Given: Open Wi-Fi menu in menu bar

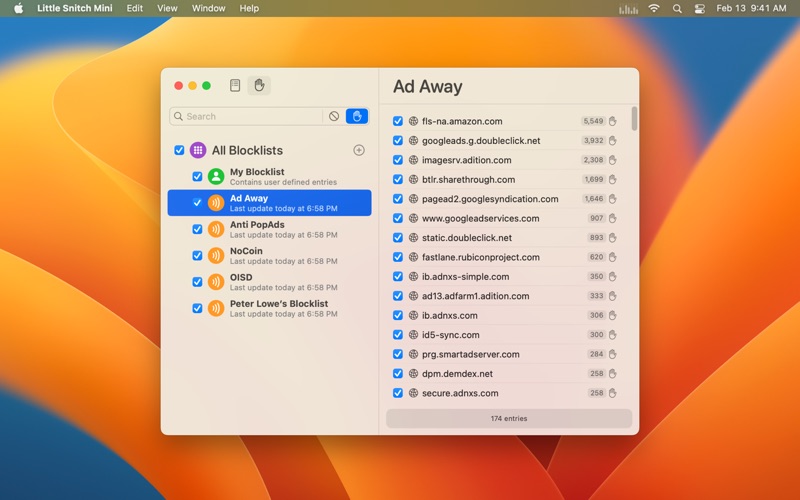Looking at the screenshot, I should (654, 8).
